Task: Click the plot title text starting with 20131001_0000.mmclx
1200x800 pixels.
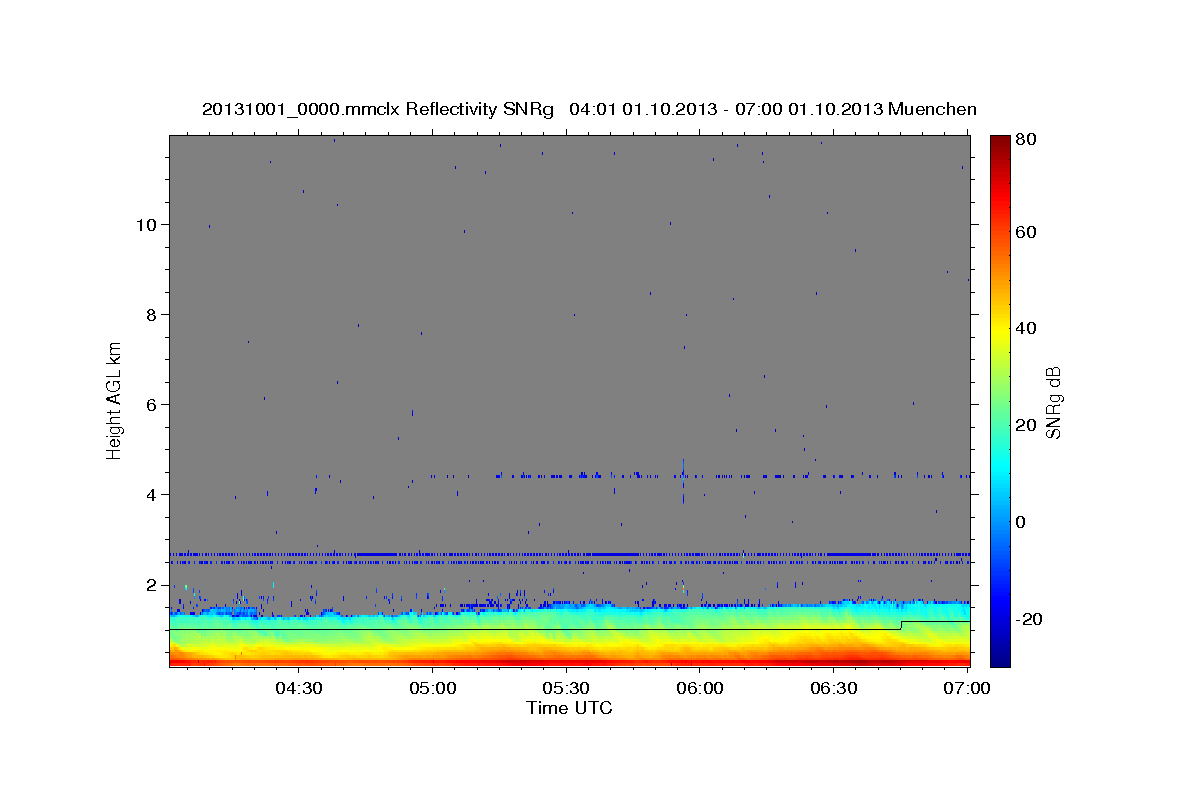Action: click(x=589, y=109)
